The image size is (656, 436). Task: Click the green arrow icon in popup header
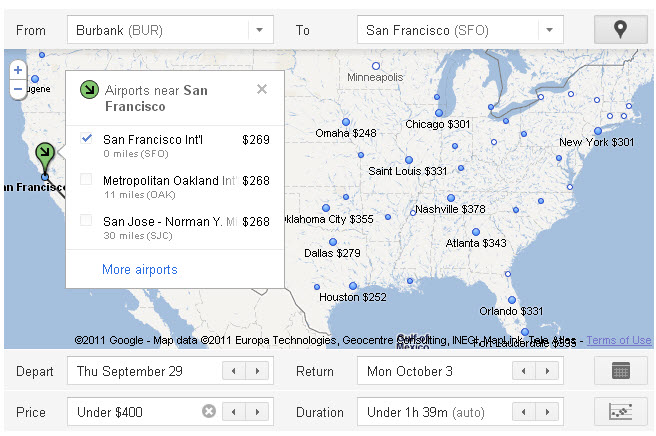pos(89,90)
